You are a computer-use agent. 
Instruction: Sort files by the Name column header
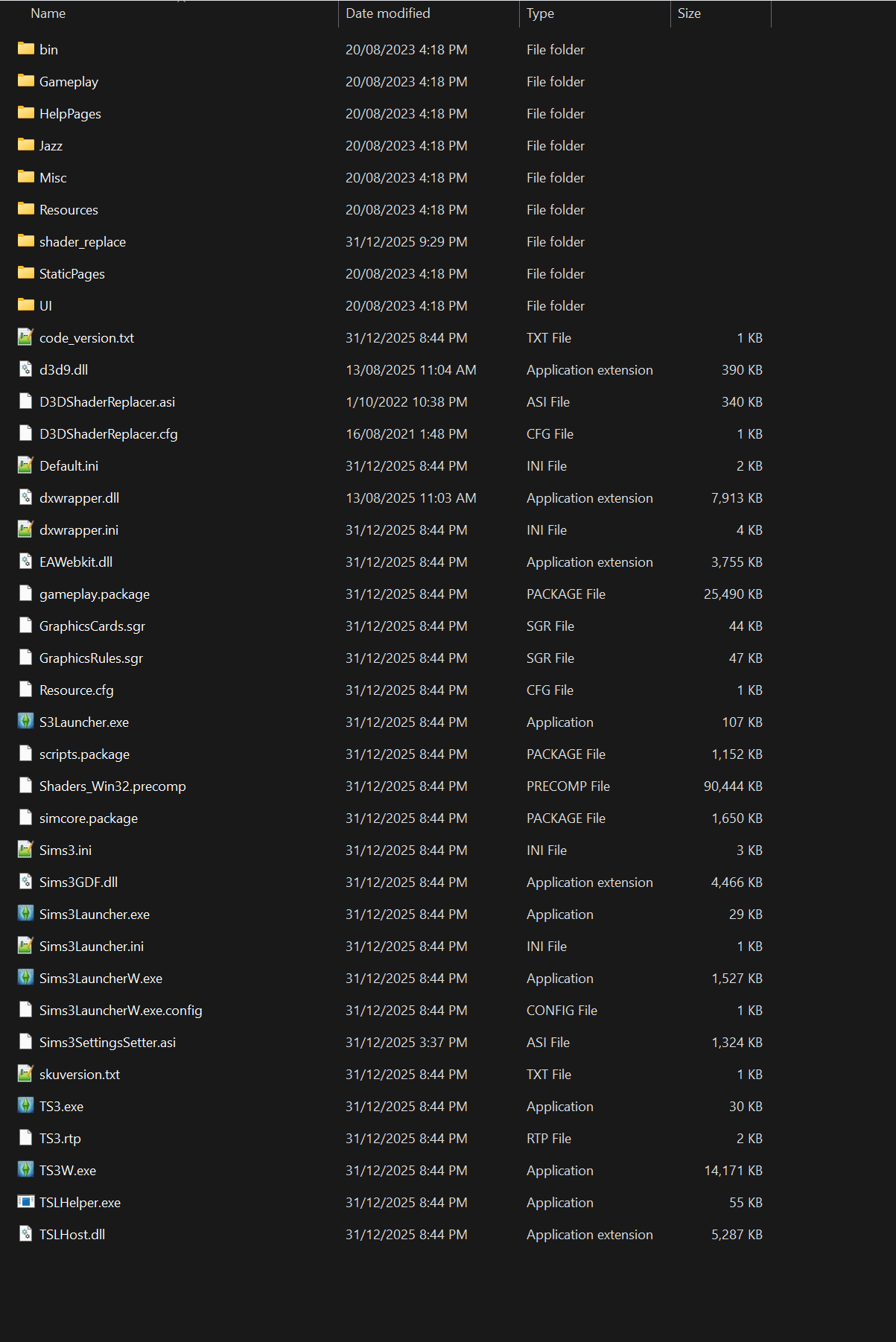(x=48, y=13)
